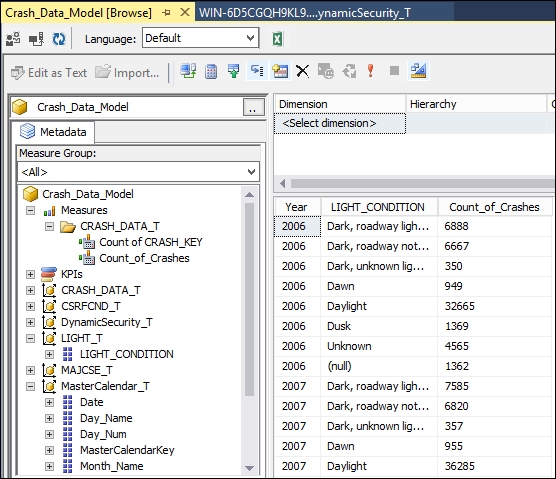The height and width of the screenshot is (479, 556).
Task: Toggle the Design Mode ruler icon
Action: [418, 71]
